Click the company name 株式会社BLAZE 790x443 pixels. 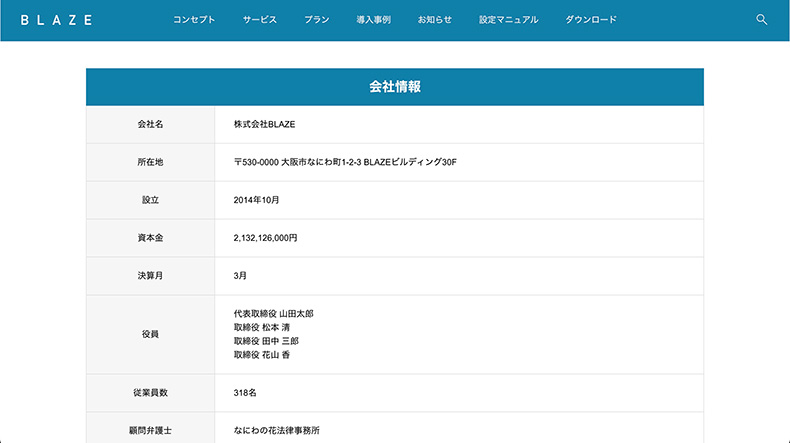264,125
